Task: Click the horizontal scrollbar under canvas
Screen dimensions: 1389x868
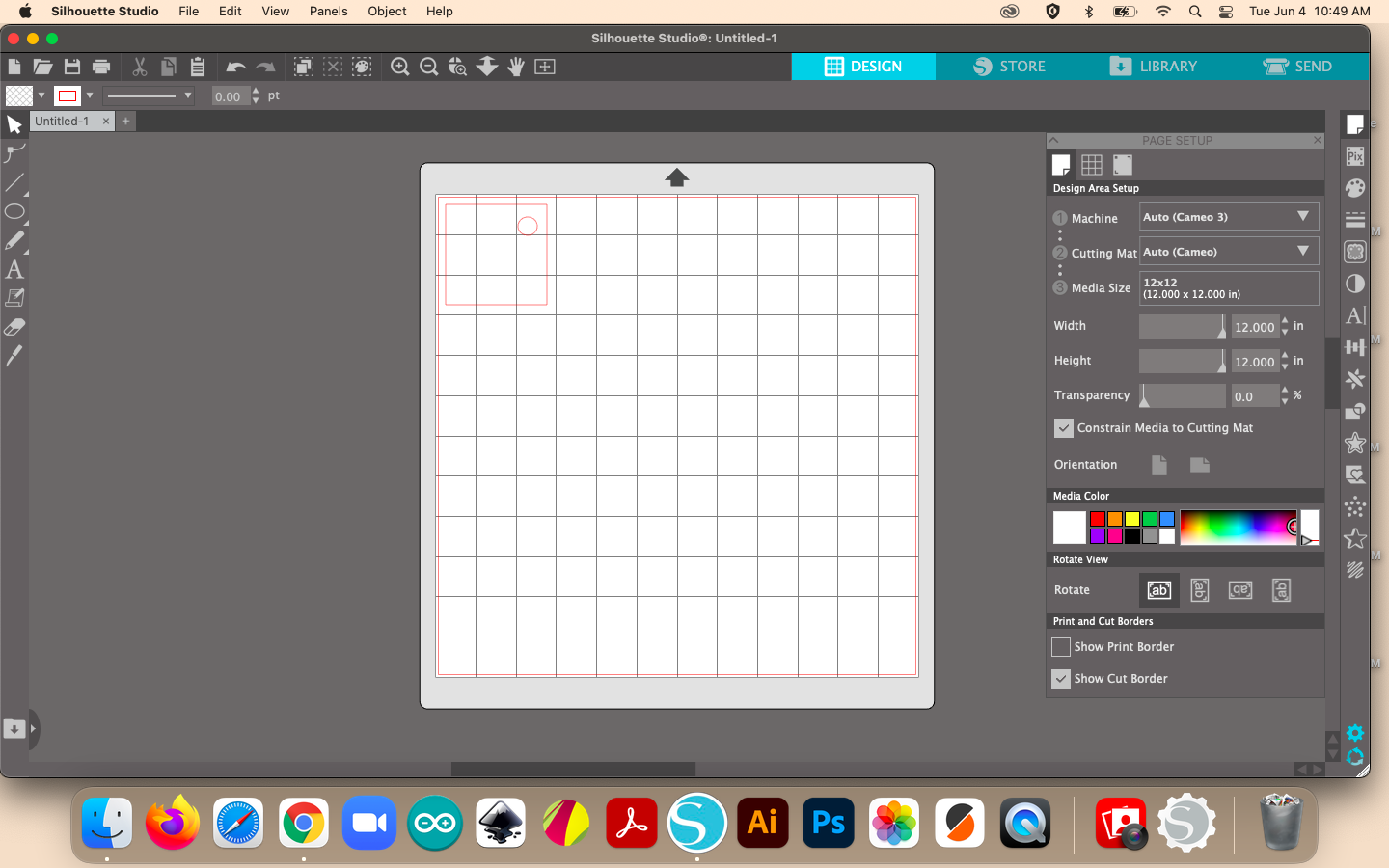Action: coord(573,769)
